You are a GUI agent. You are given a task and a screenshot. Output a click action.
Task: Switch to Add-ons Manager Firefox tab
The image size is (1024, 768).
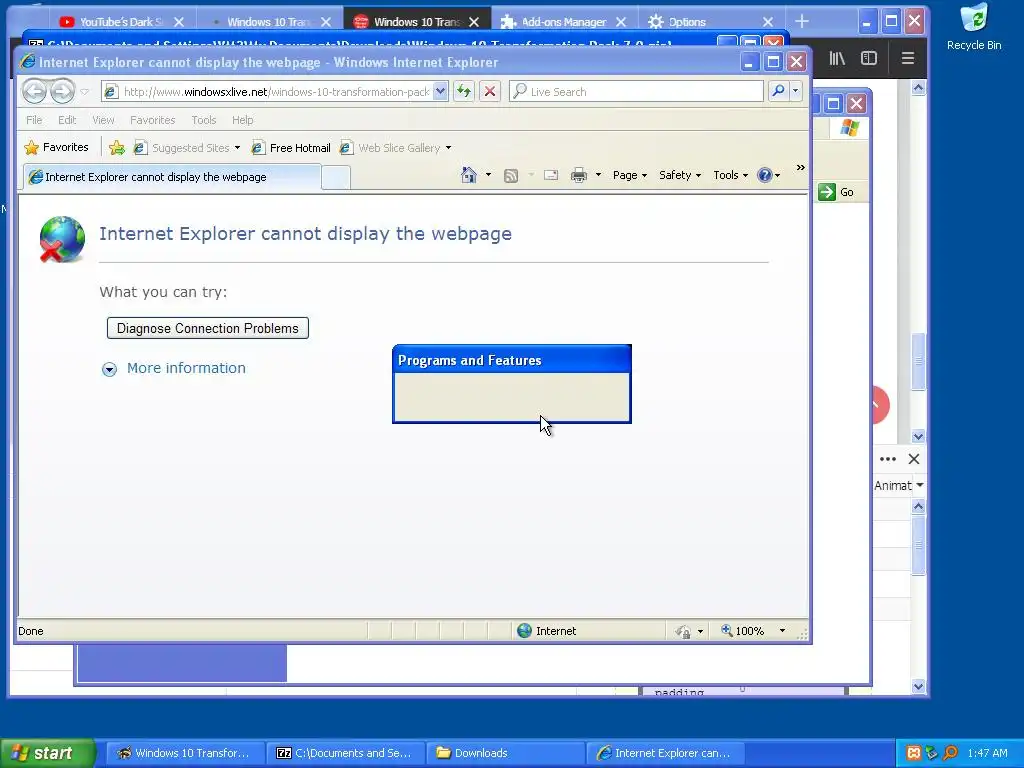[563, 22]
